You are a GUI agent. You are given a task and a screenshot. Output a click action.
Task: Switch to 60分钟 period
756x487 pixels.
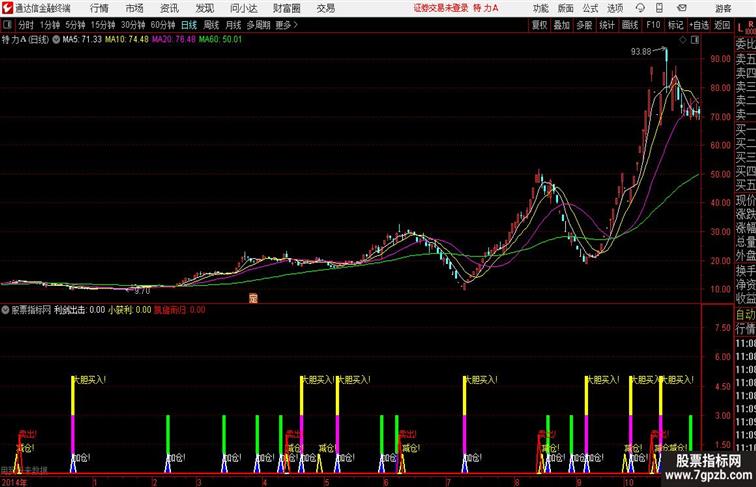coord(163,25)
